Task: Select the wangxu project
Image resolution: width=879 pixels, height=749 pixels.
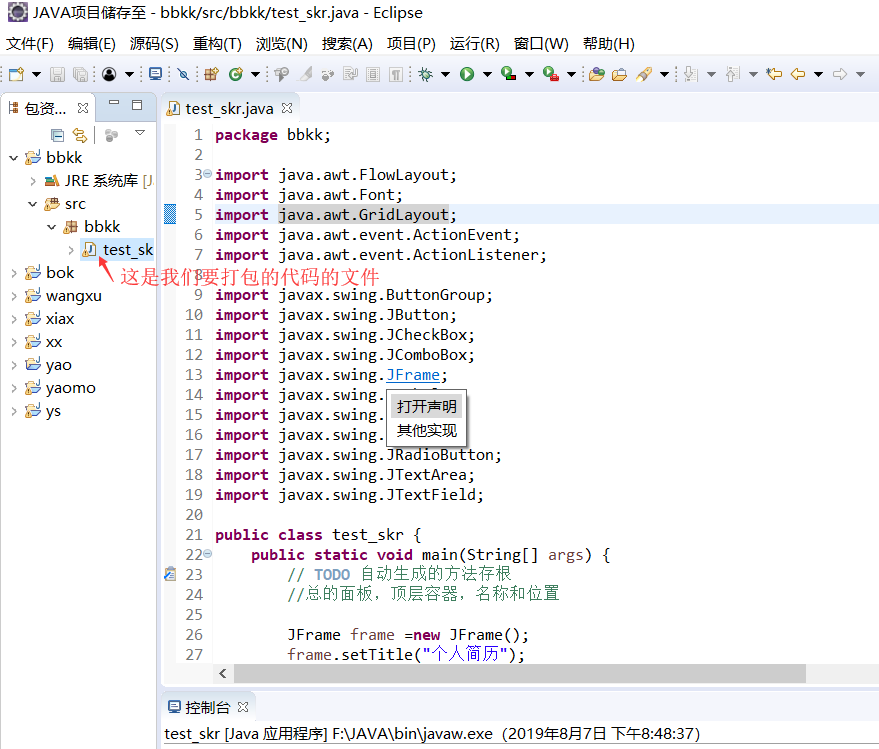Action: pos(73,296)
